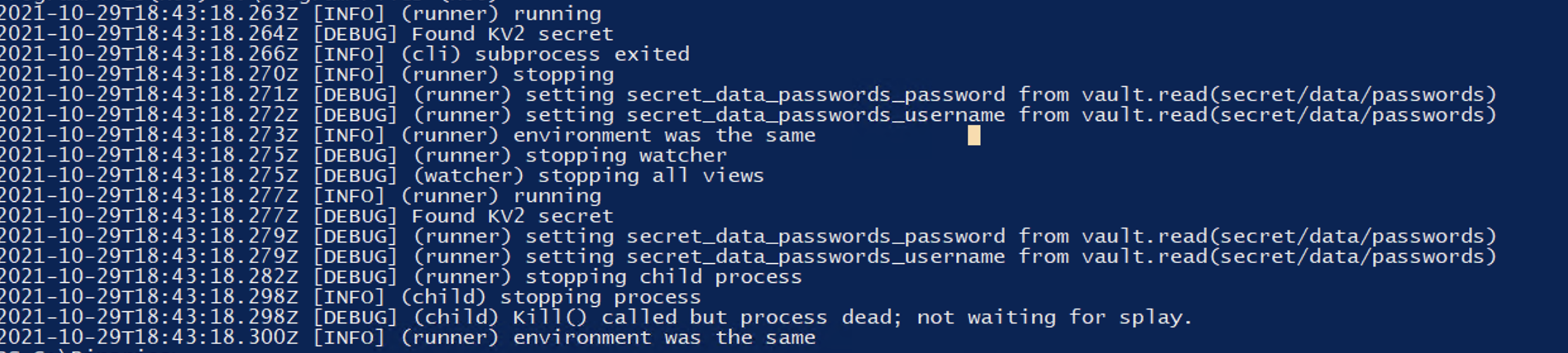Image resolution: width=1568 pixels, height=353 pixels.
Task: Click the "subprocess exited" log text
Action: pyautogui.click(x=582, y=54)
